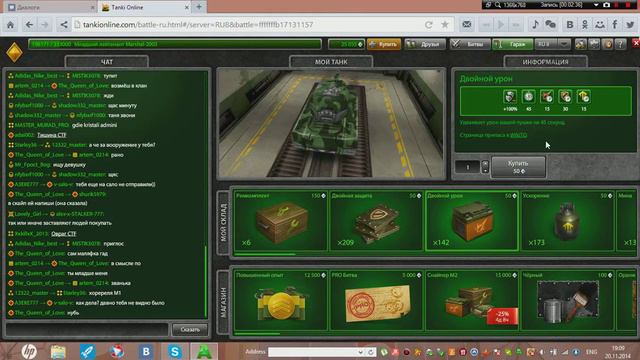Click the chat vertical scrollbar
Viewport: 640px width, 360px height.
[x=206, y=281]
